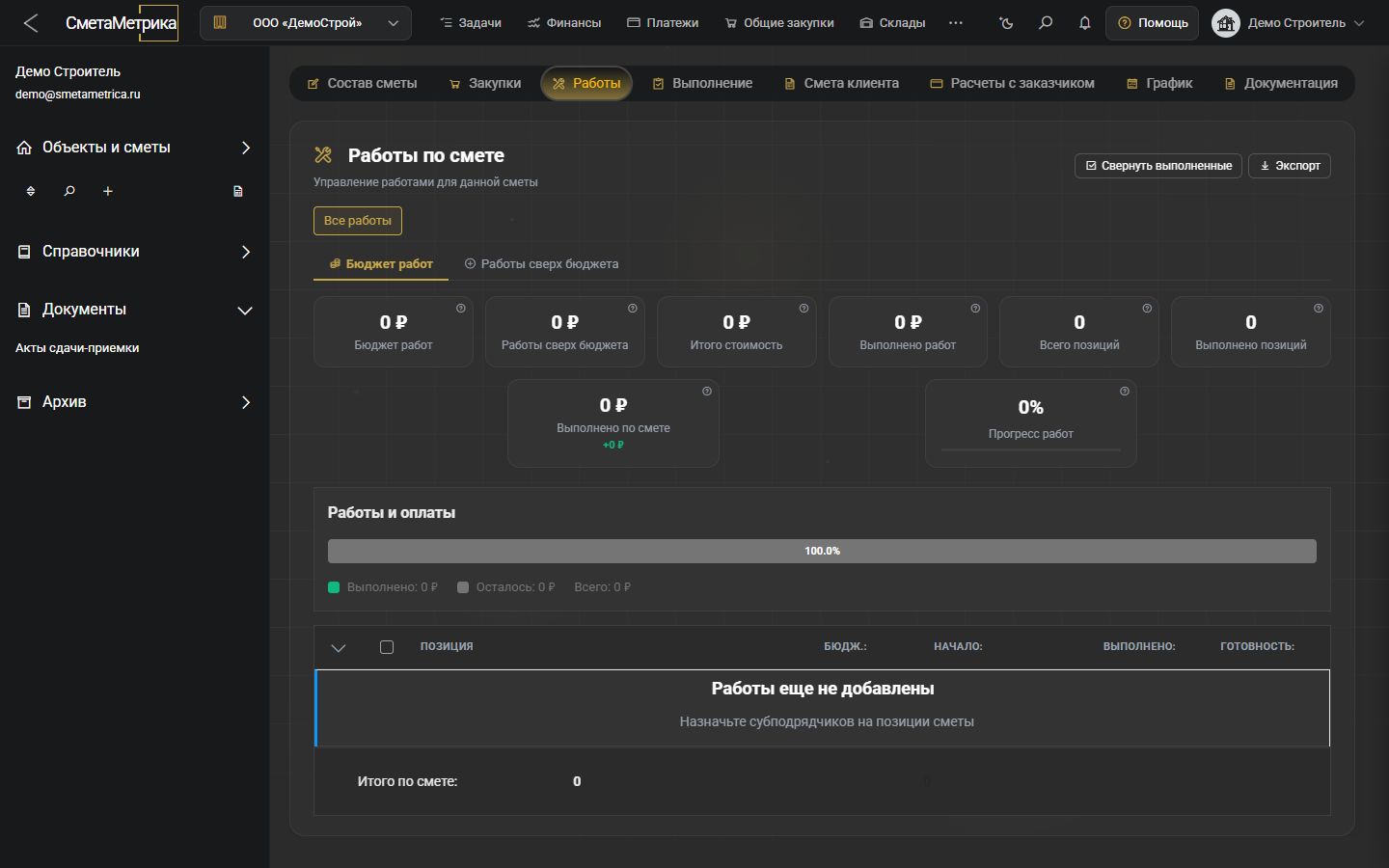Add new object with sidebar plus icon
The height and width of the screenshot is (868, 1389).
(x=108, y=191)
